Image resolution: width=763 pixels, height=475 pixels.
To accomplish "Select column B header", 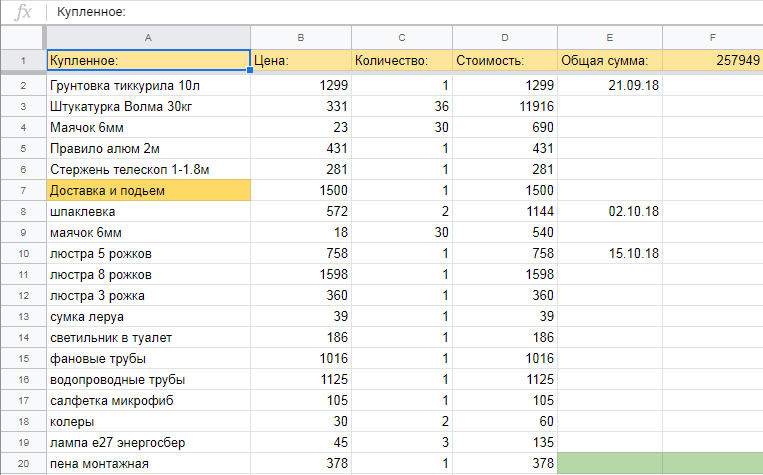I will (301, 37).
